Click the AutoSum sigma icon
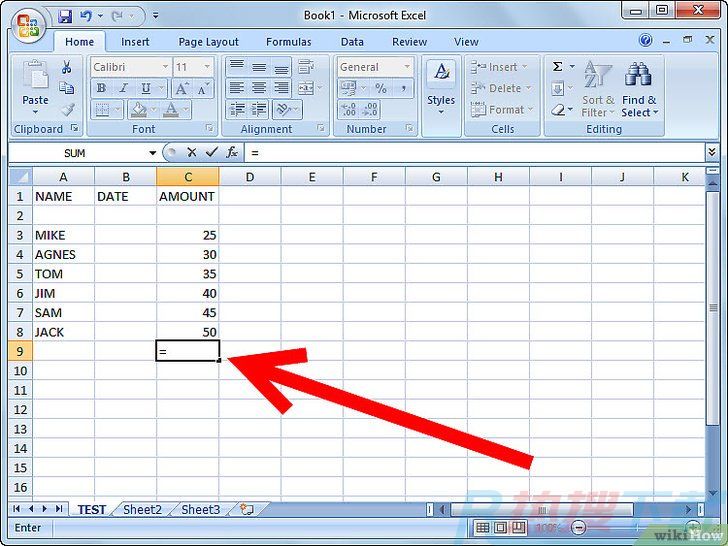 [x=558, y=67]
